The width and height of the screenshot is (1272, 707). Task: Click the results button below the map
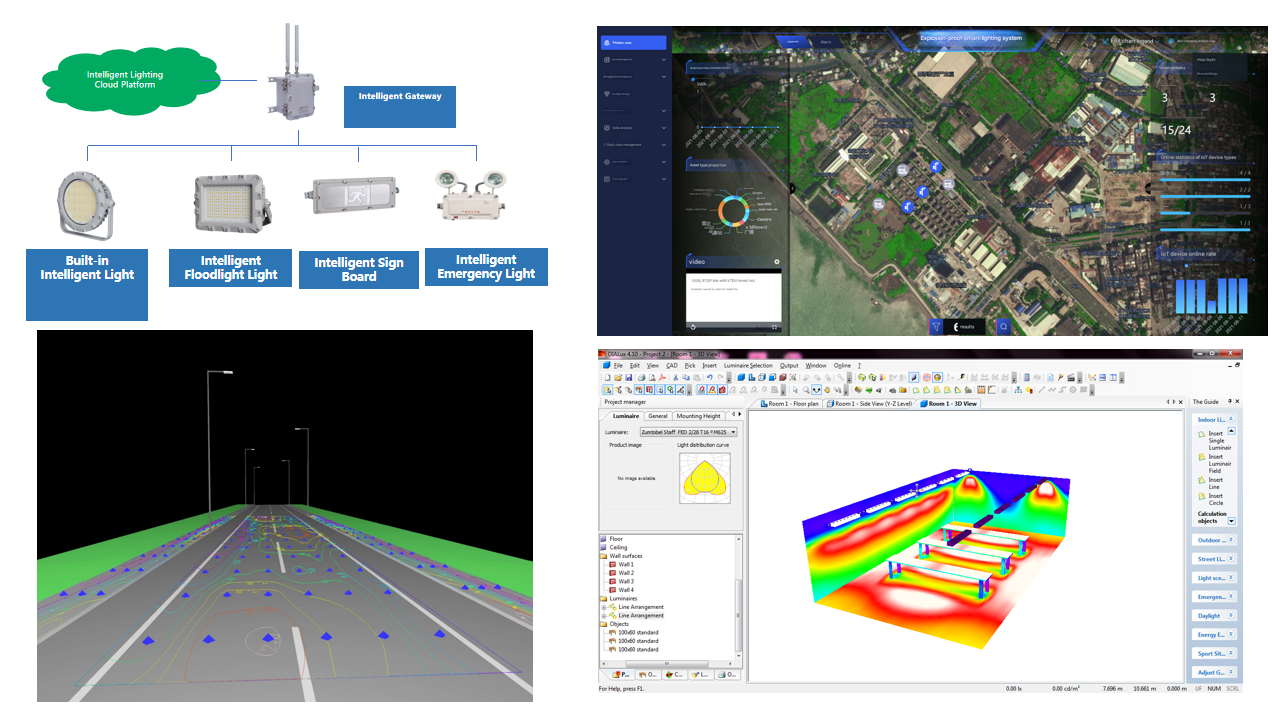965,326
